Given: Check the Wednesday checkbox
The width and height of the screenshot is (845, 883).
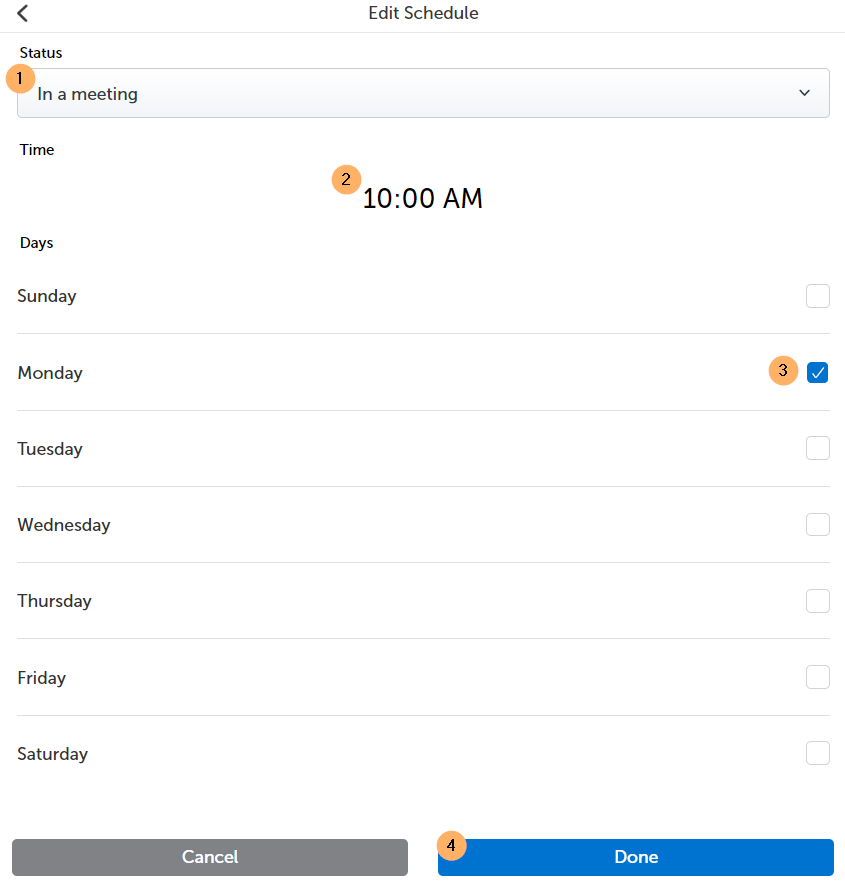Looking at the screenshot, I should pos(817,525).
